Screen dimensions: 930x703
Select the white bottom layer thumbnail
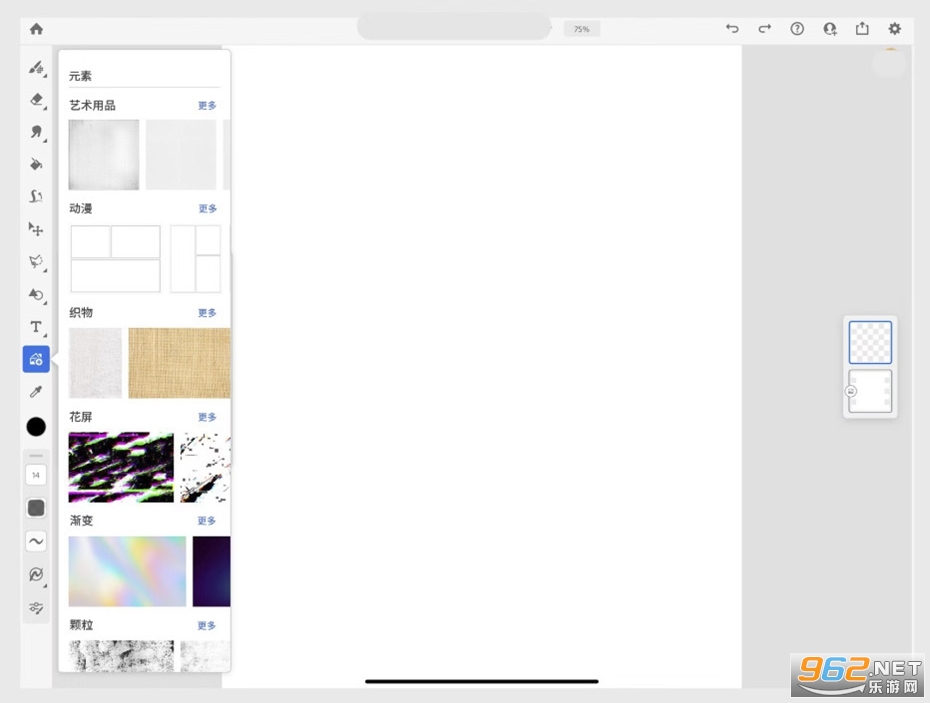(870, 391)
